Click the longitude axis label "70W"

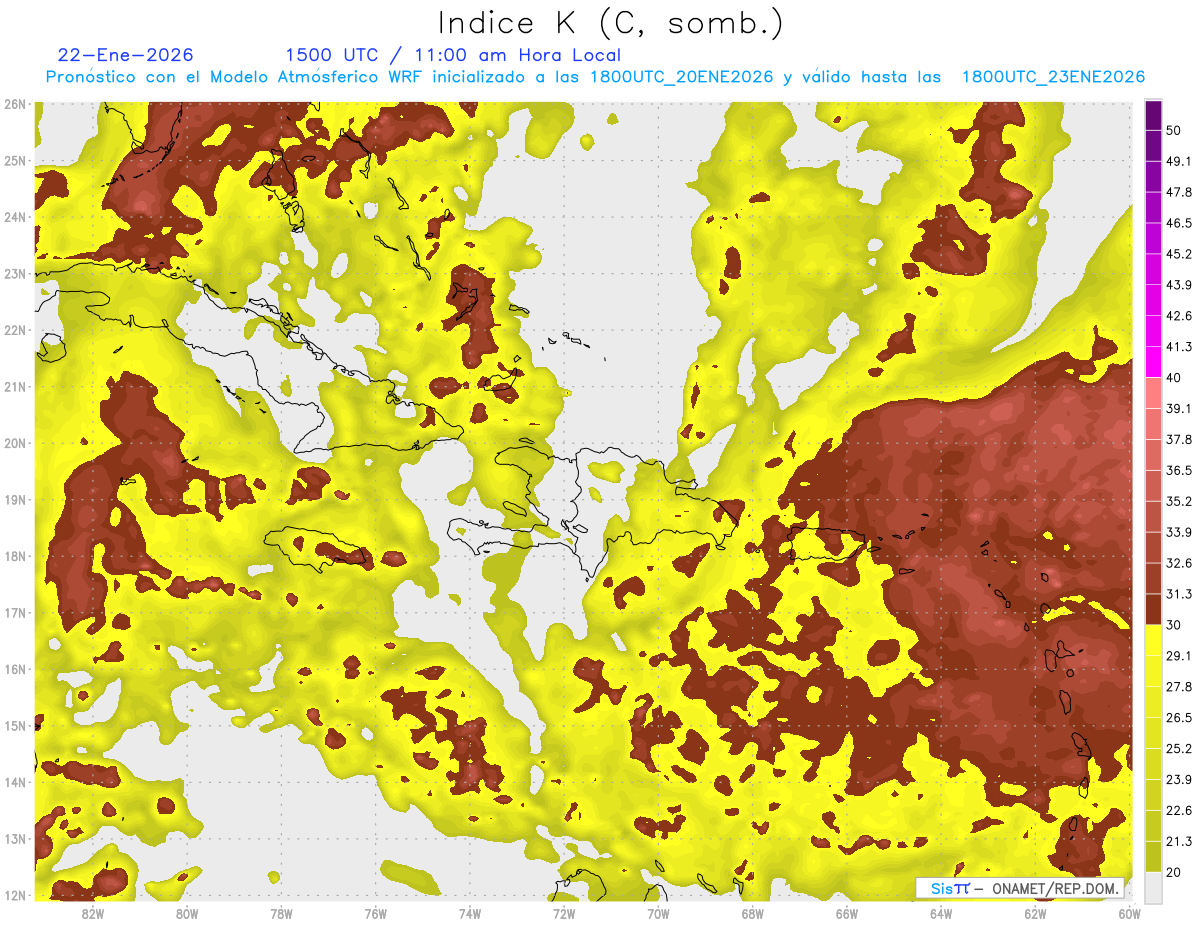[658, 913]
